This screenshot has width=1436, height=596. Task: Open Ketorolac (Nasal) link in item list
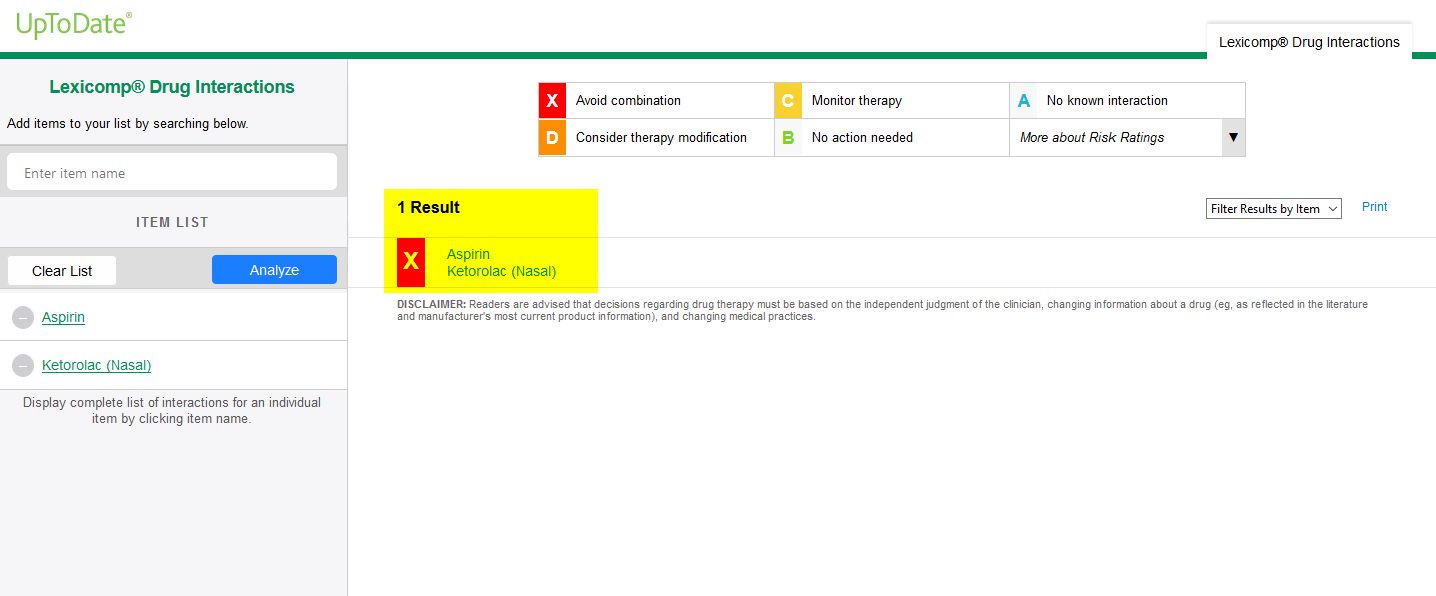tap(96, 365)
